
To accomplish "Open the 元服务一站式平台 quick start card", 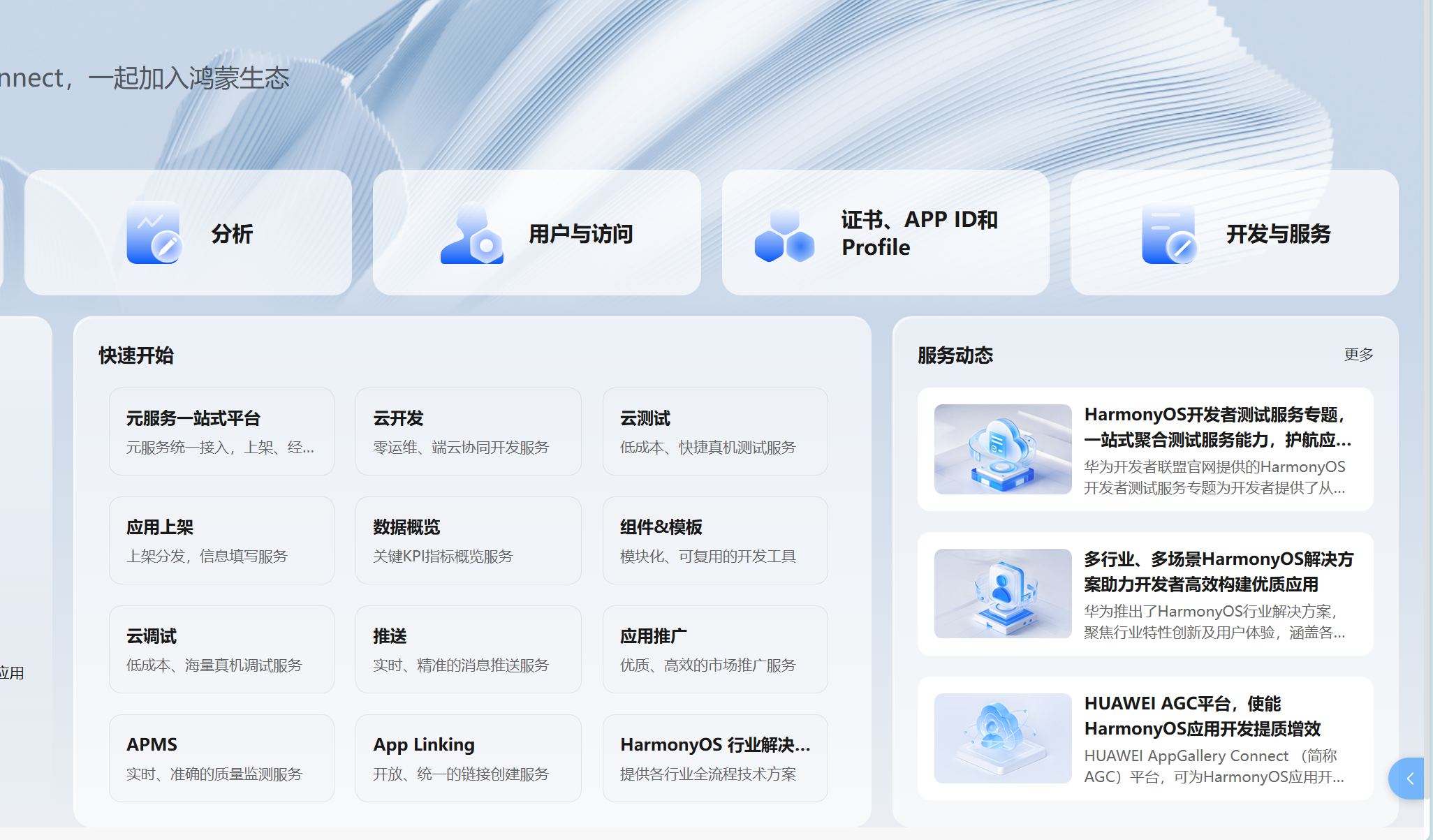I will (x=221, y=431).
